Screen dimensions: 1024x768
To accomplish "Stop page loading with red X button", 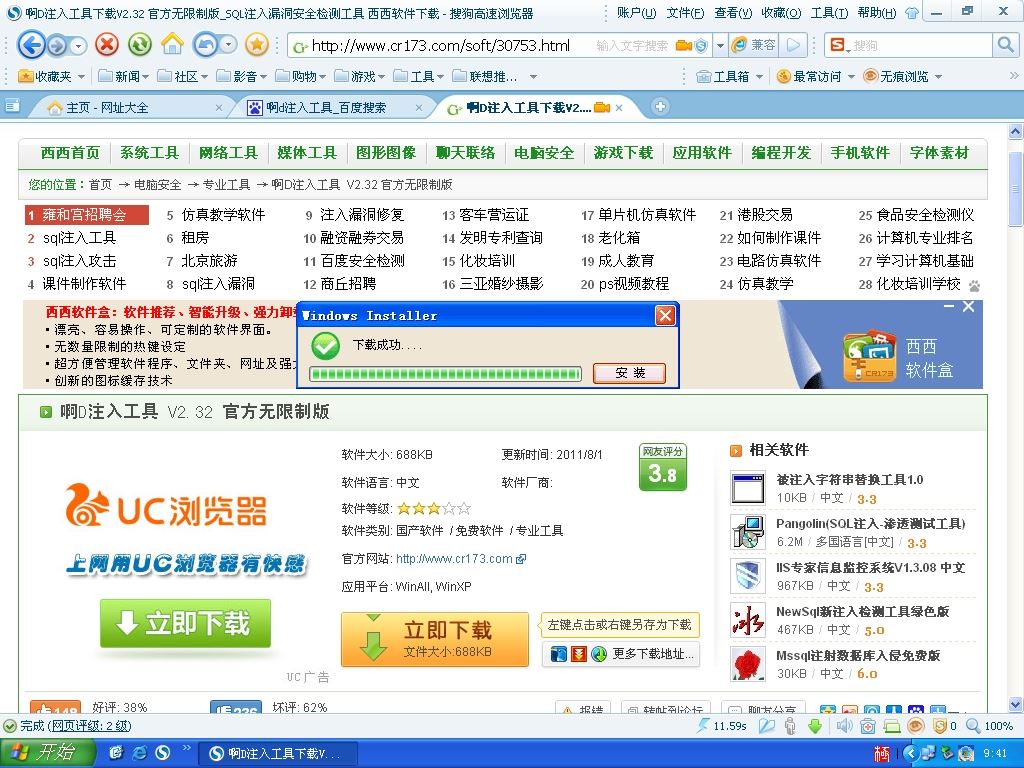I will point(107,45).
